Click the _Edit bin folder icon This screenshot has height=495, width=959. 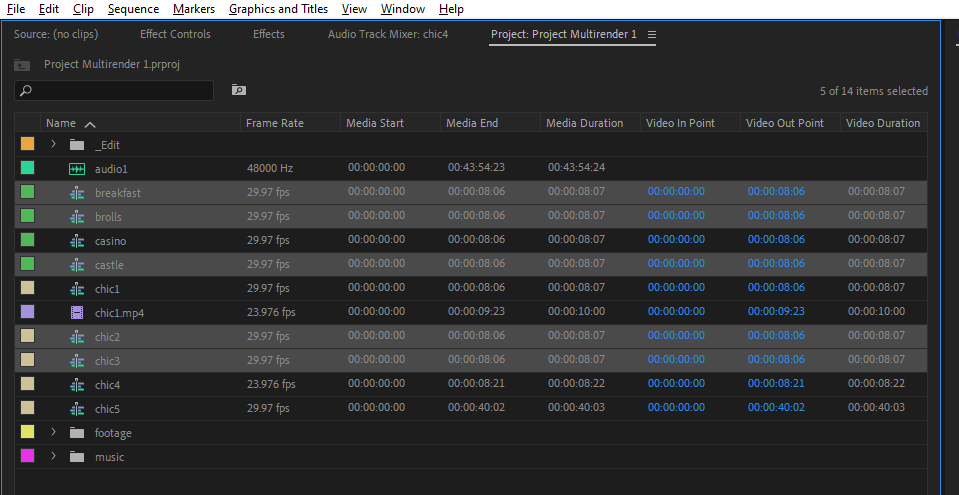pyautogui.click(x=76, y=145)
